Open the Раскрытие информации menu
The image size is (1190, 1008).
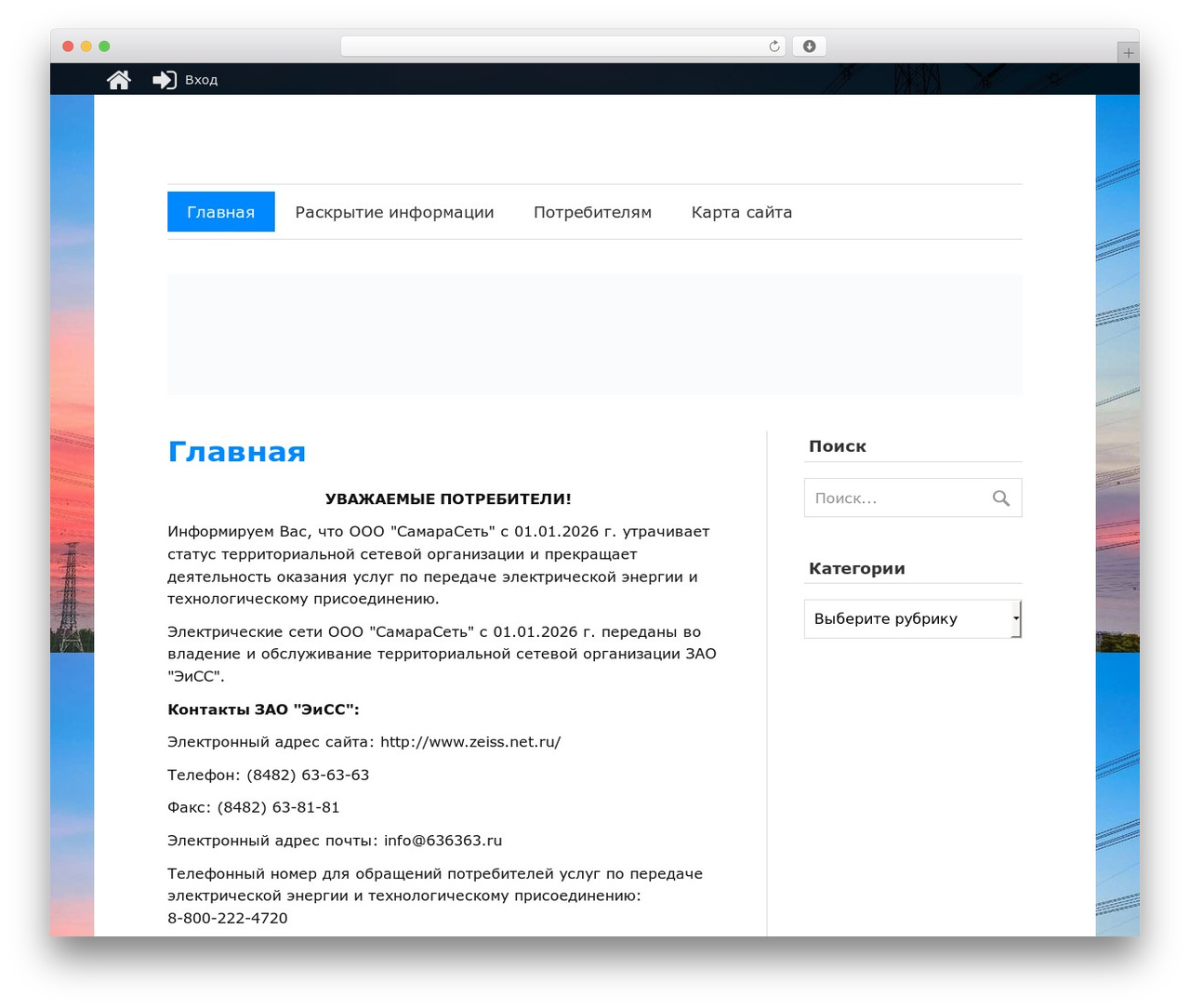coord(394,212)
